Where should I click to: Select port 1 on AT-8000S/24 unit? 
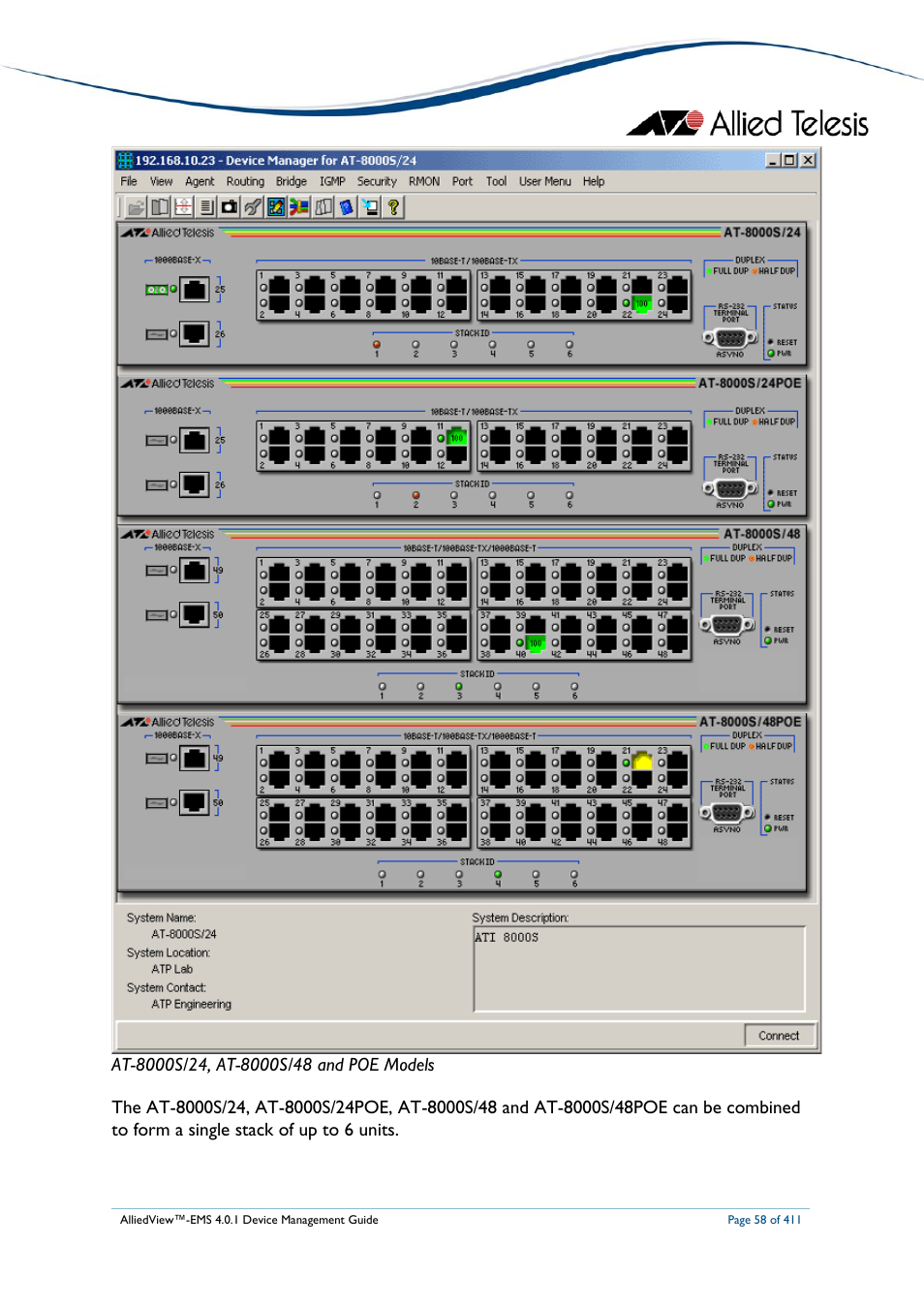[x=279, y=286]
